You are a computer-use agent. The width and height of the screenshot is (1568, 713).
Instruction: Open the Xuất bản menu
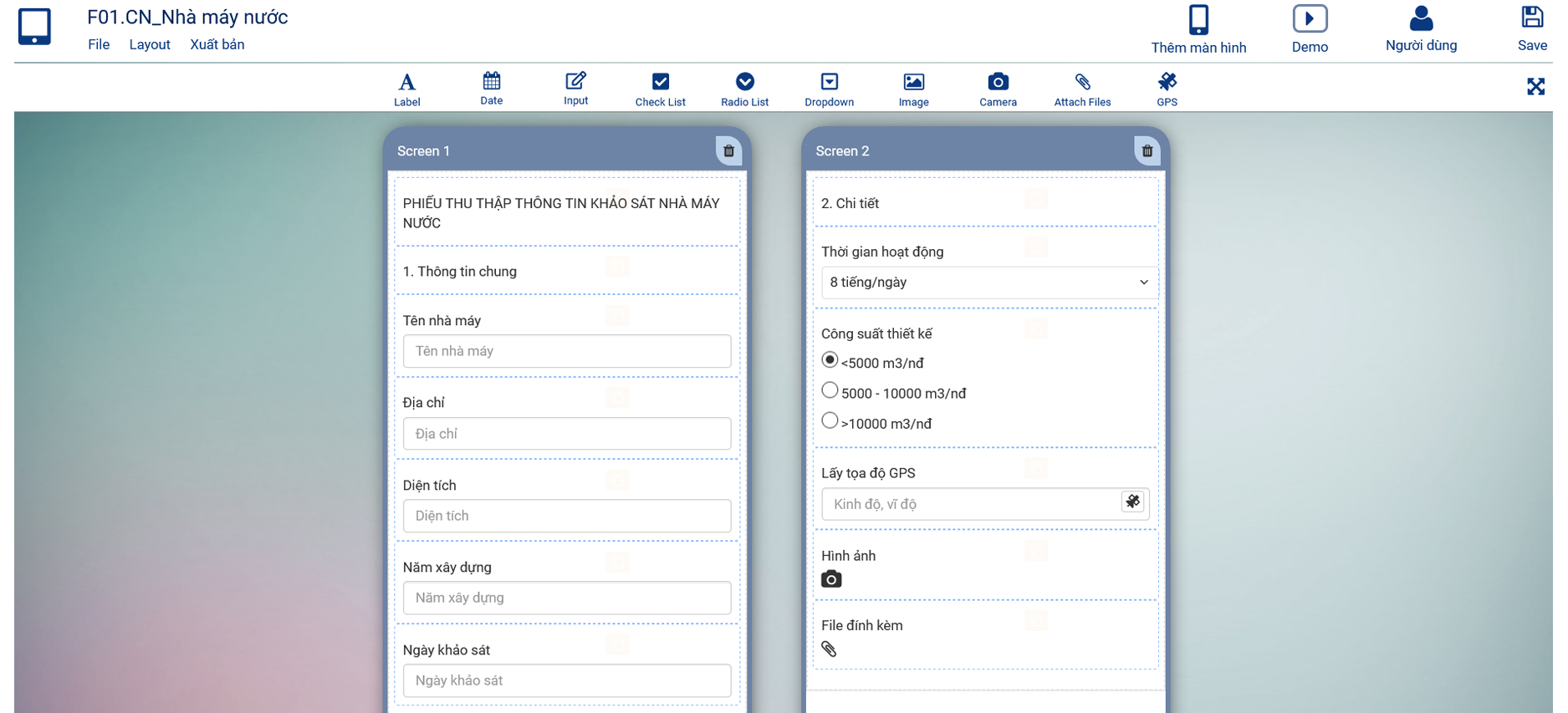[x=217, y=44]
